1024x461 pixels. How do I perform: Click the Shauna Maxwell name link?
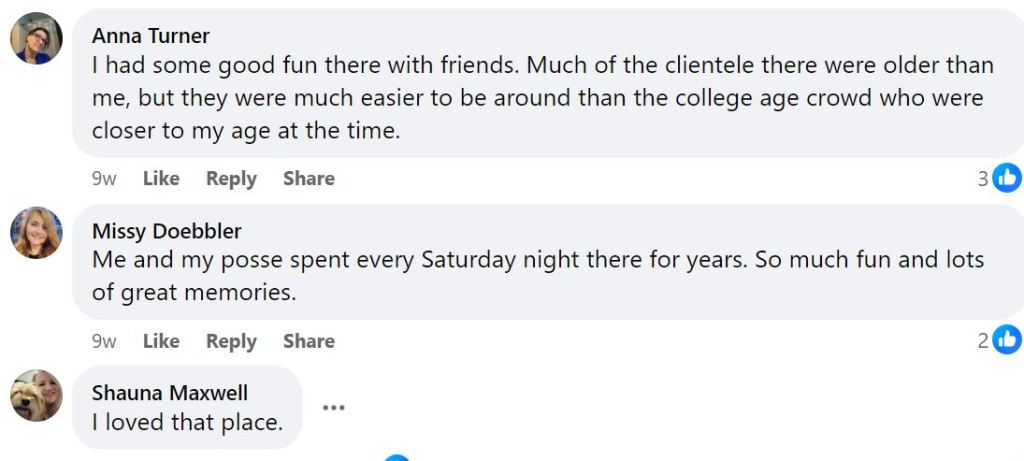[x=169, y=393]
